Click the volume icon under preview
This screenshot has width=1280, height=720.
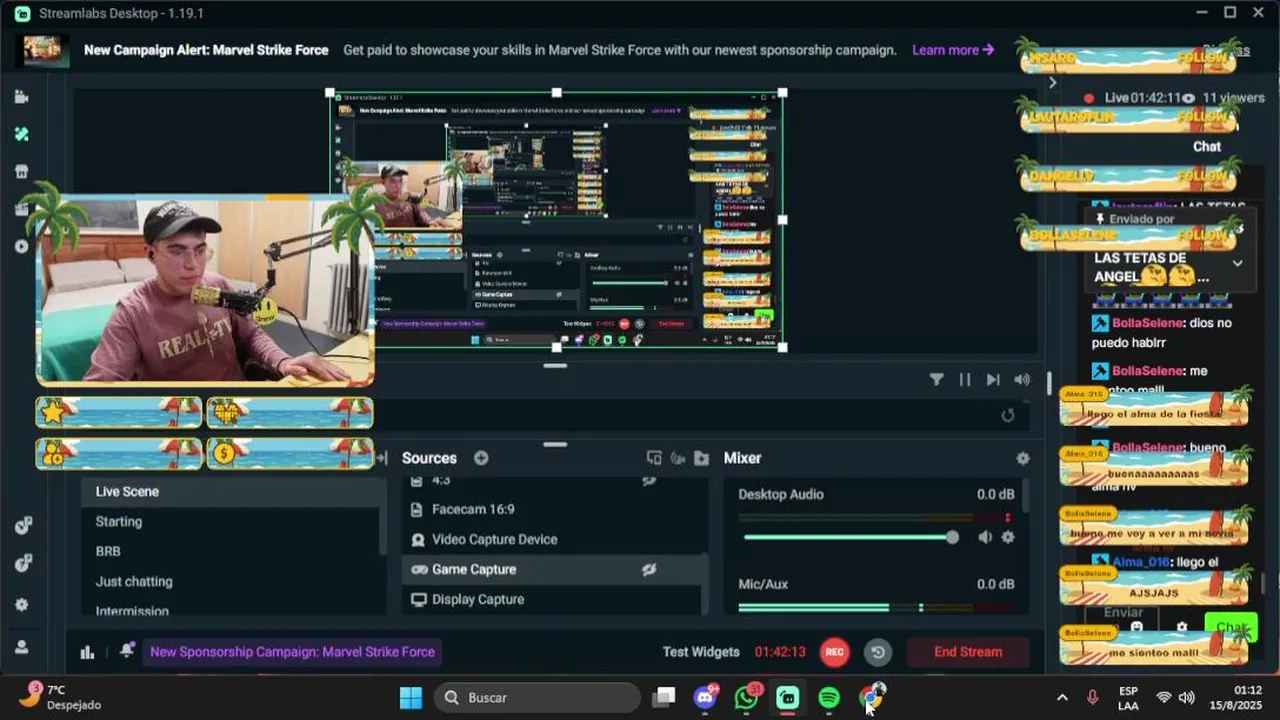tap(1022, 380)
